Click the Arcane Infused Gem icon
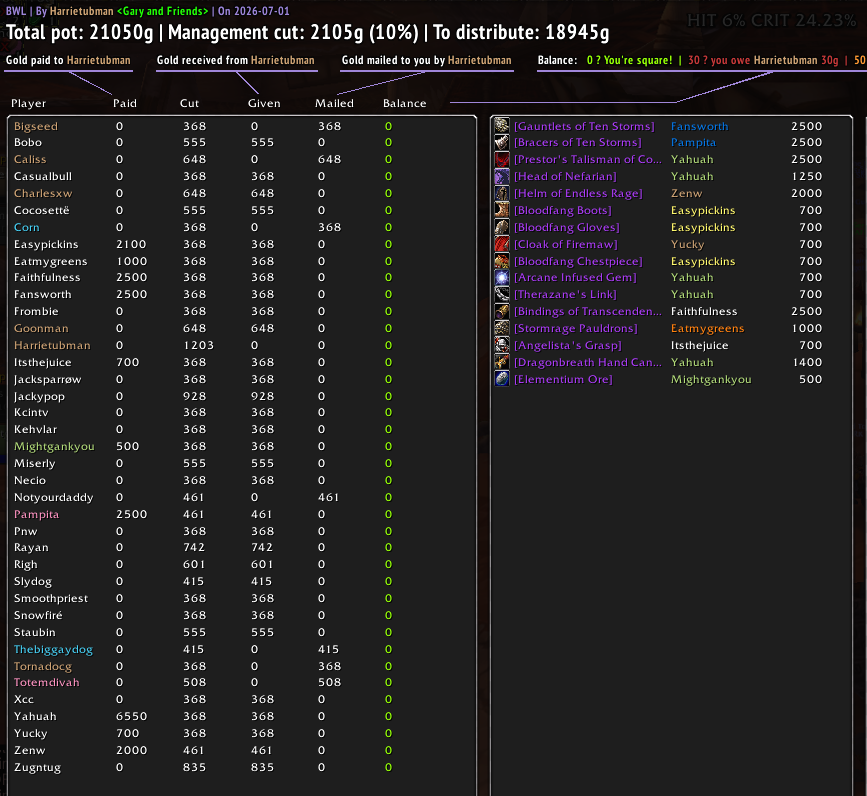Viewport: 867px width, 796px height. (502, 277)
